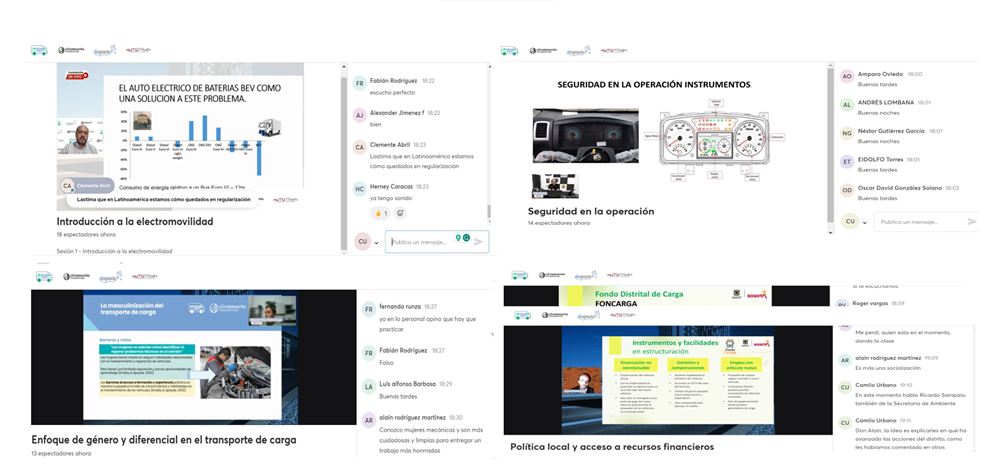This screenshot has width=995, height=474.
Task: Open add-reaction picker under Herney Caracas's message
Action: pyautogui.click(x=400, y=213)
